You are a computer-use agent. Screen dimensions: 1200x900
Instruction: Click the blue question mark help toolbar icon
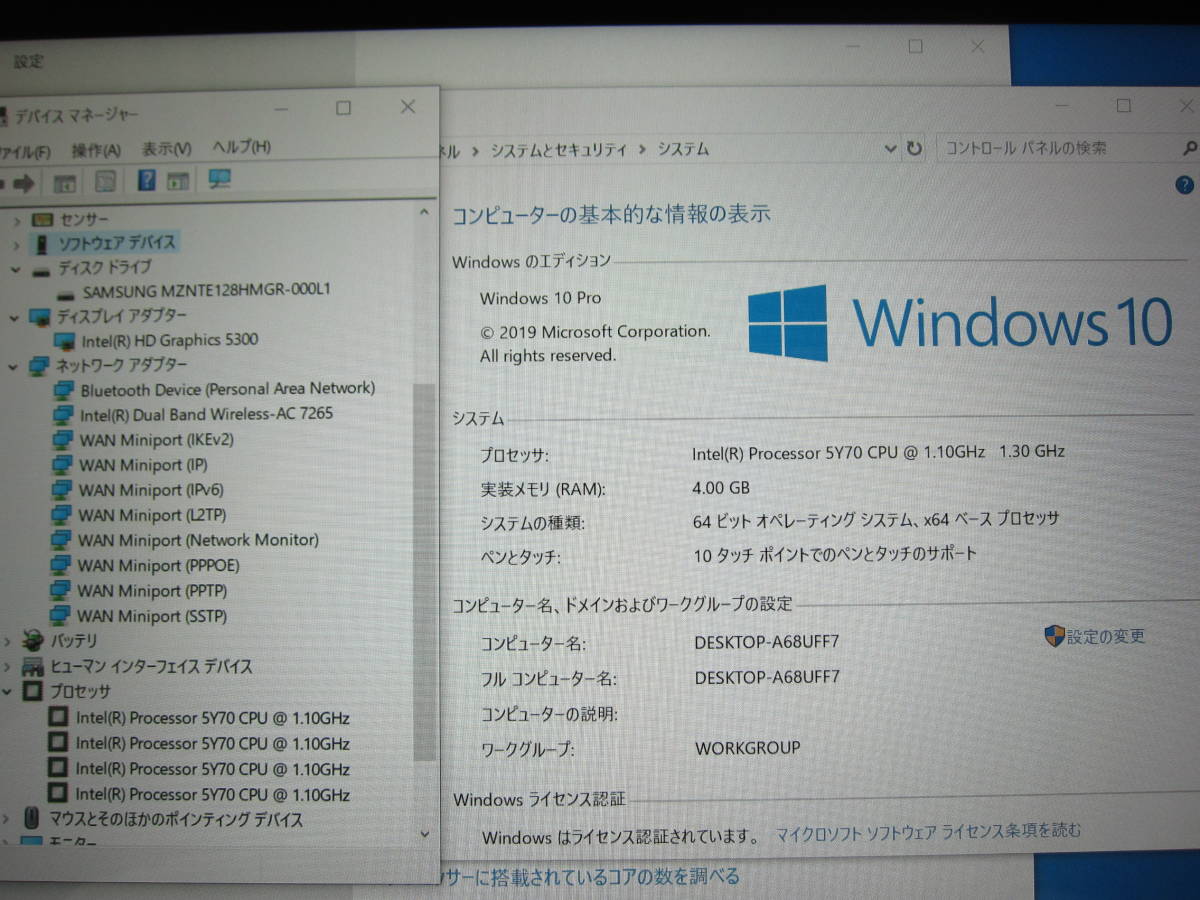[146, 180]
